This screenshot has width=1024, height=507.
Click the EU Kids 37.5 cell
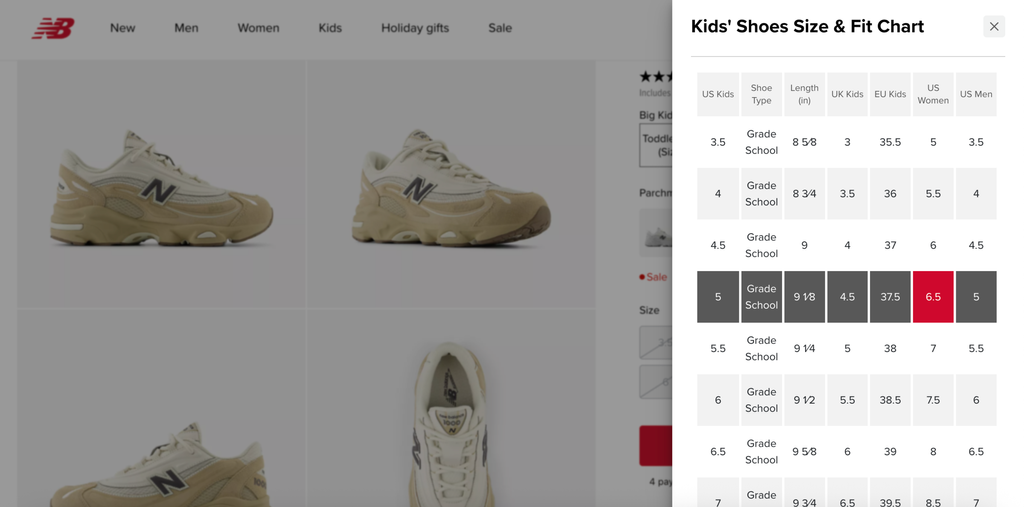coord(890,297)
